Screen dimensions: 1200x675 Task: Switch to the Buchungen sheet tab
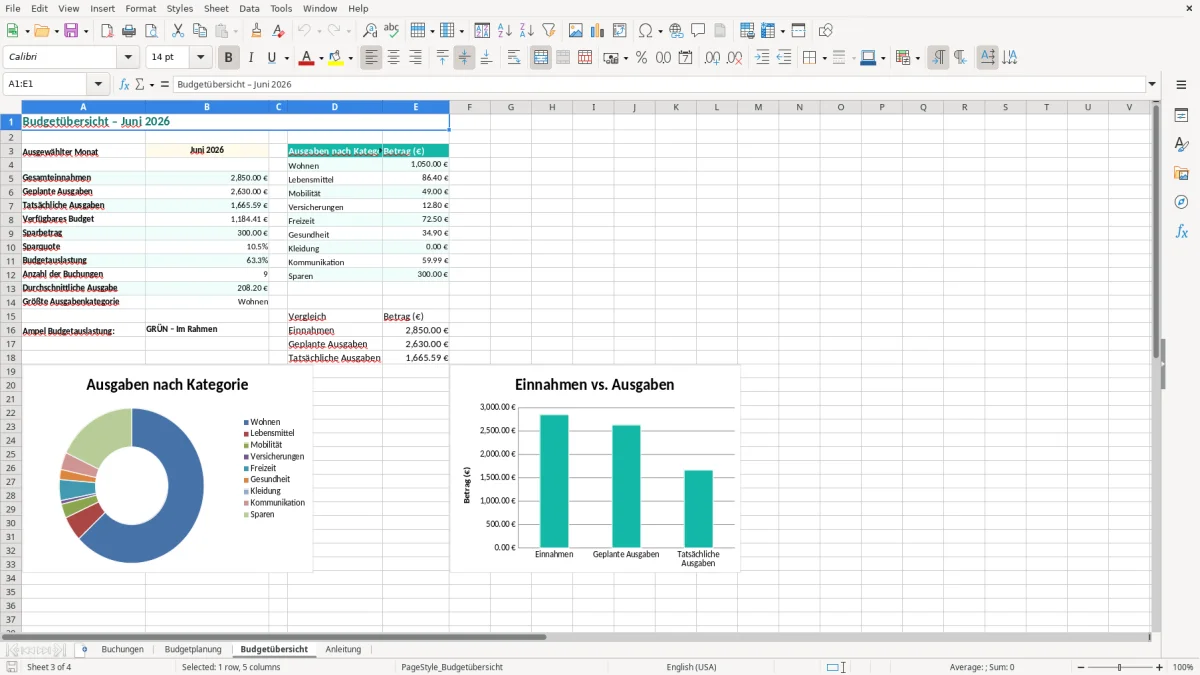pos(123,650)
